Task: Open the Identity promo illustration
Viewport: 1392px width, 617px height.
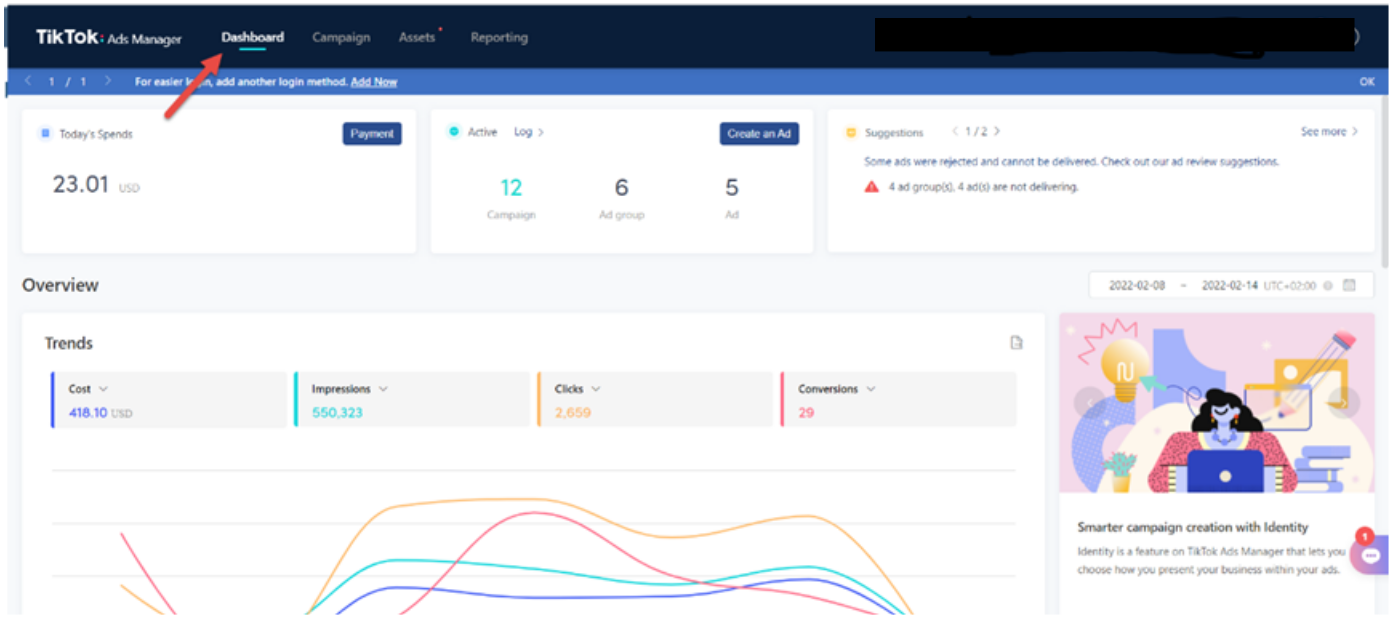Action: [1217, 403]
